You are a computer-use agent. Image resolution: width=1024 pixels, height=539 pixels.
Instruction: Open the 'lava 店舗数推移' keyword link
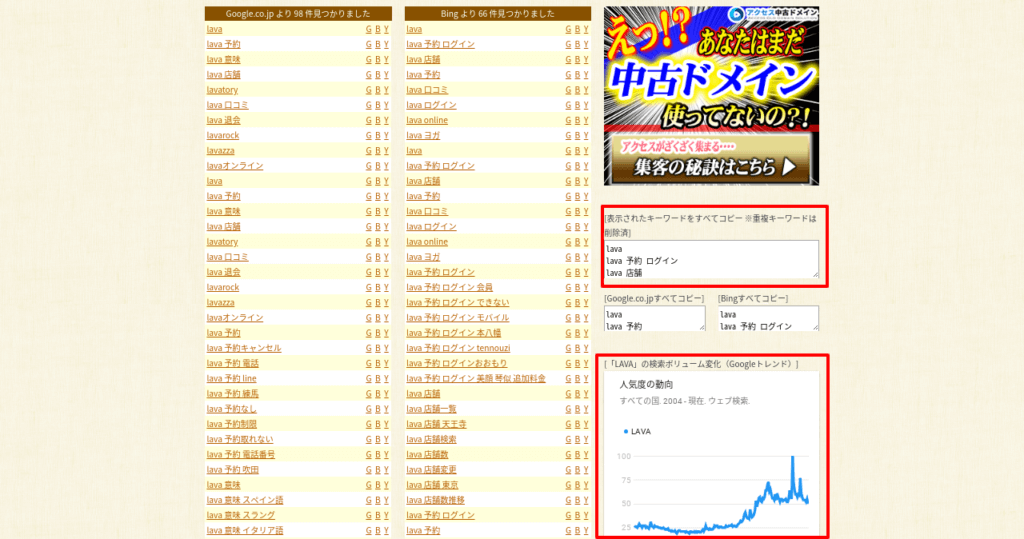435,500
